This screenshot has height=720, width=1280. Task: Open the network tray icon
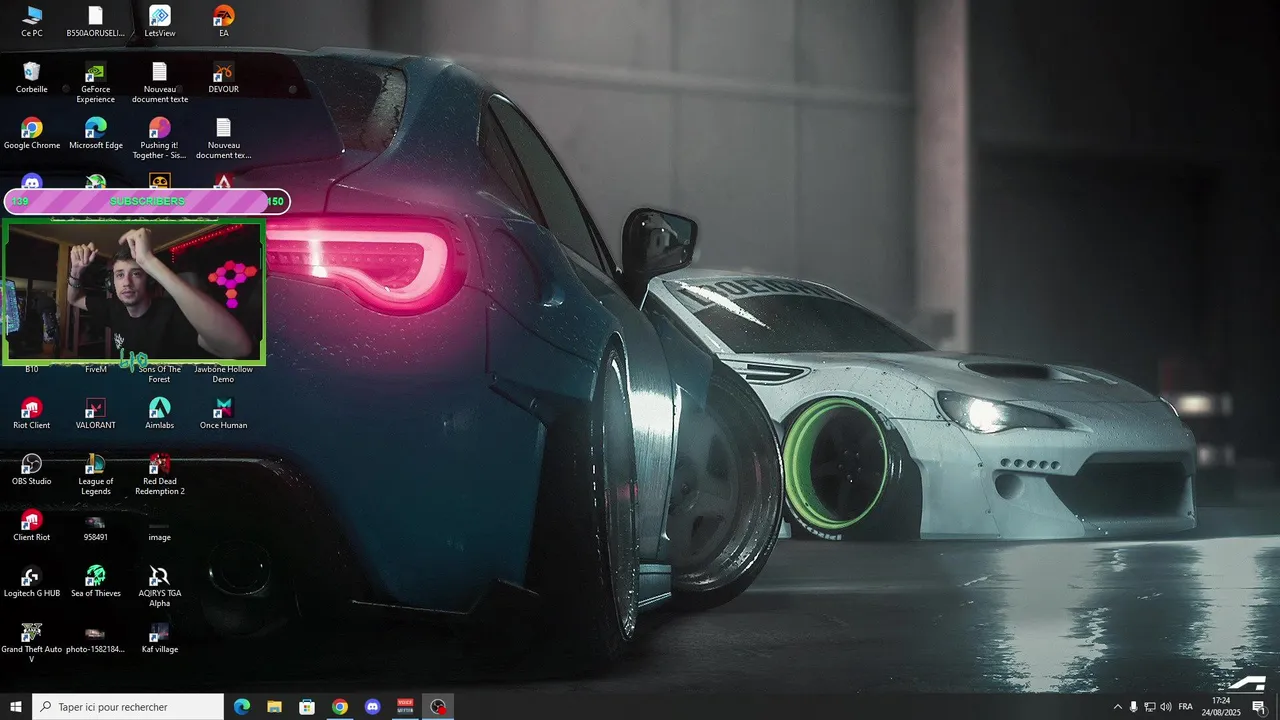(1149, 707)
